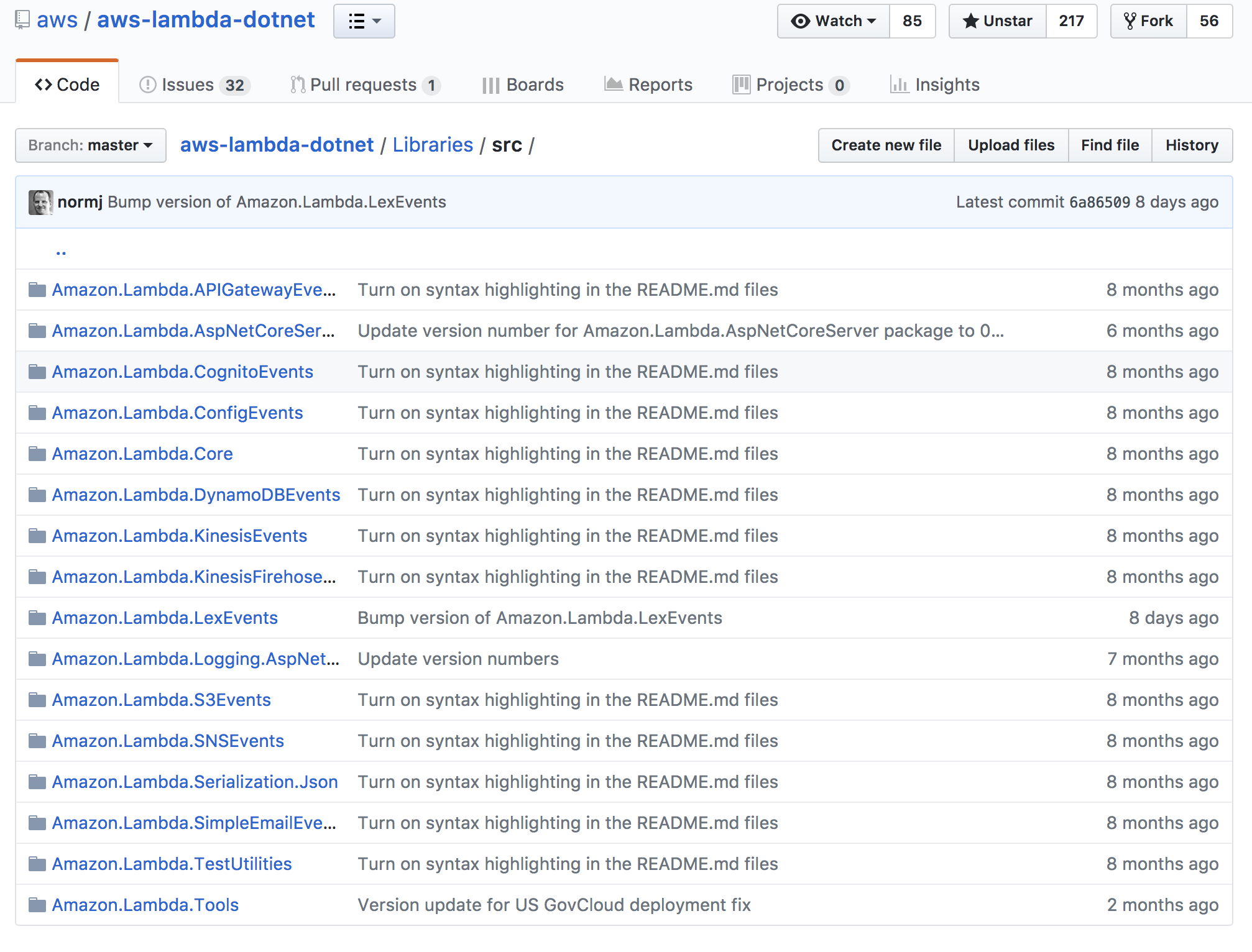This screenshot has width=1252, height=952.
Task: Open Amazon.Lambda.KinesisEvents folder
Action: pos(180,536)
